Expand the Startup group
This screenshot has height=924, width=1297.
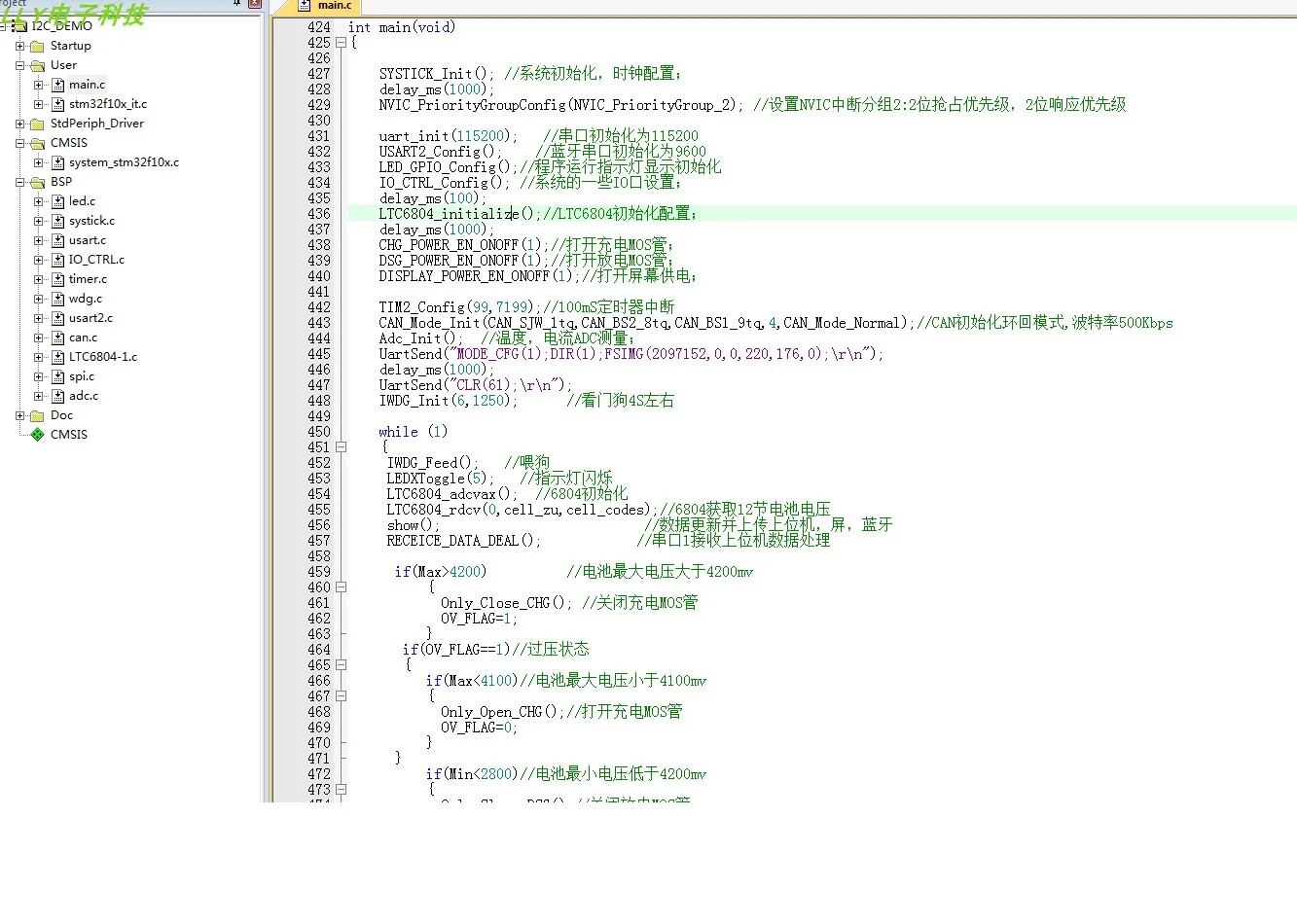point(19,46)
